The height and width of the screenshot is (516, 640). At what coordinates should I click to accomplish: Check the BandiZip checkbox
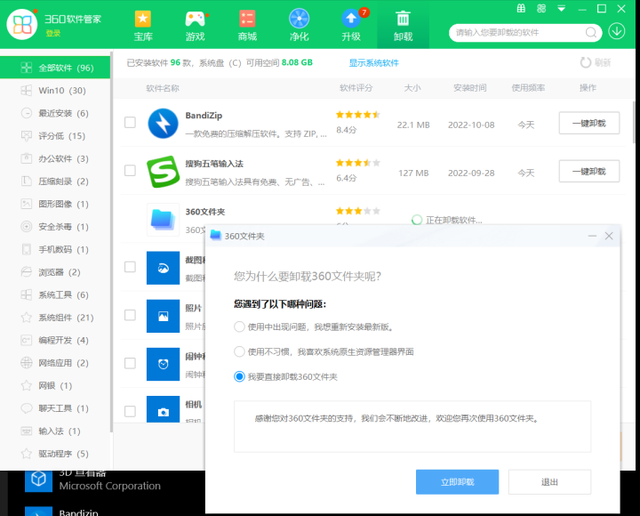point(130,122)
